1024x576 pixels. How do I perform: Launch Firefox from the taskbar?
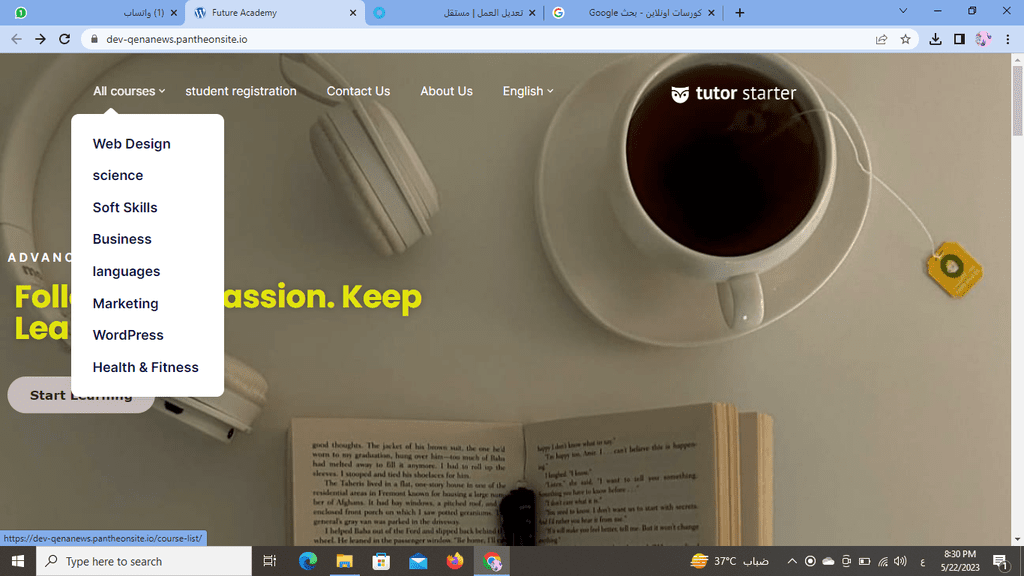455,561
